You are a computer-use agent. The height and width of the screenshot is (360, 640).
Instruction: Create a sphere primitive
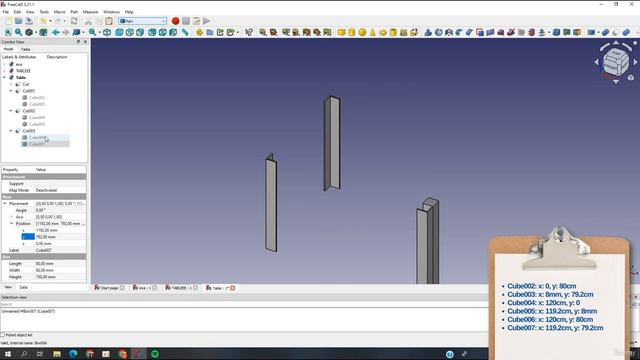(362, 32)
